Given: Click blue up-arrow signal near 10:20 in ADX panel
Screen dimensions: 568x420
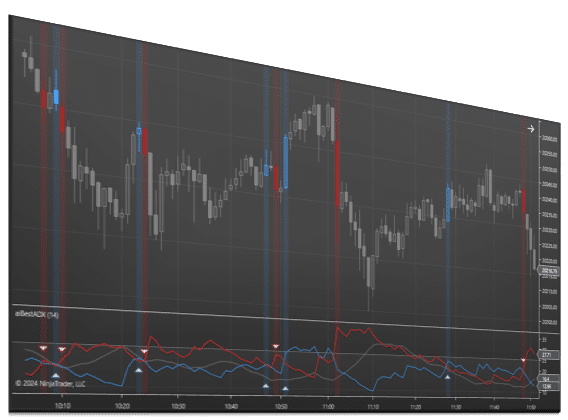Looking at the screenshot, I should pyautogui.click(x=139, y=370).
